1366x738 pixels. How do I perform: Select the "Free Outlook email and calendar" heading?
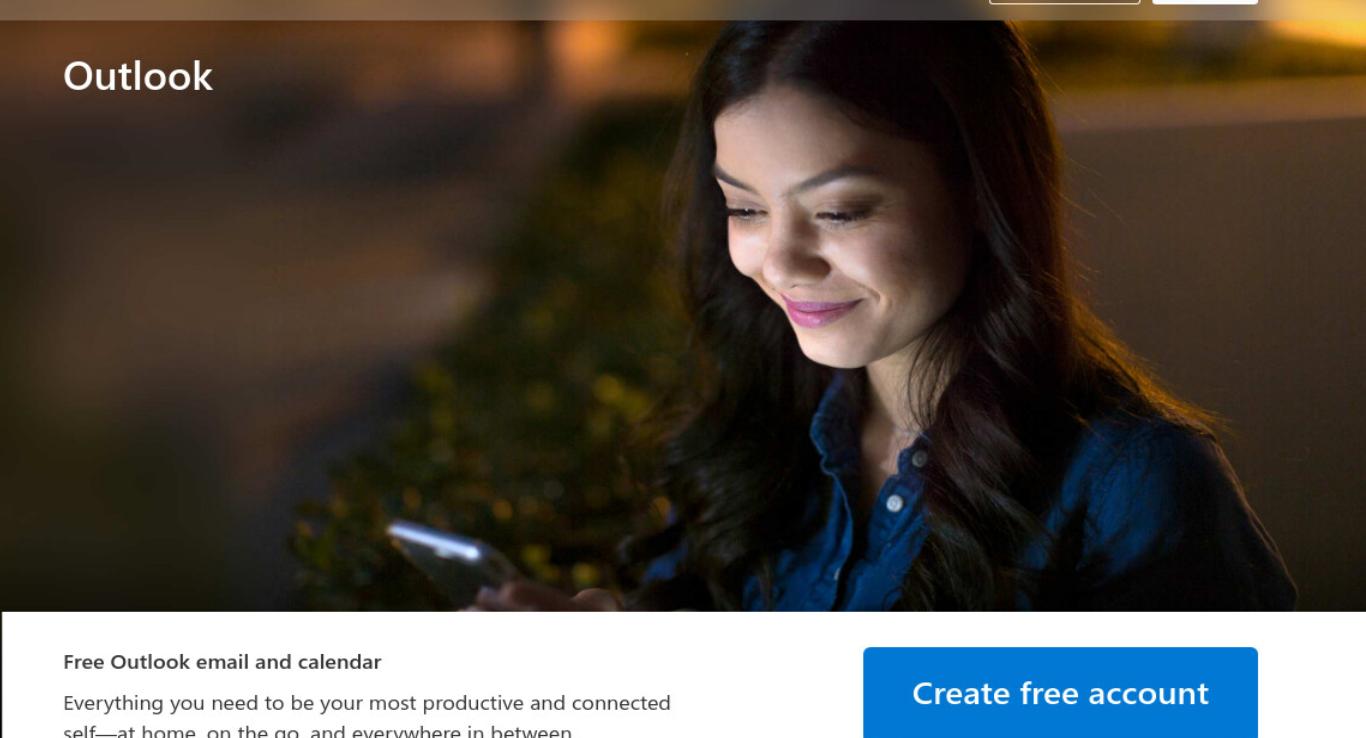tap(222, 662)
